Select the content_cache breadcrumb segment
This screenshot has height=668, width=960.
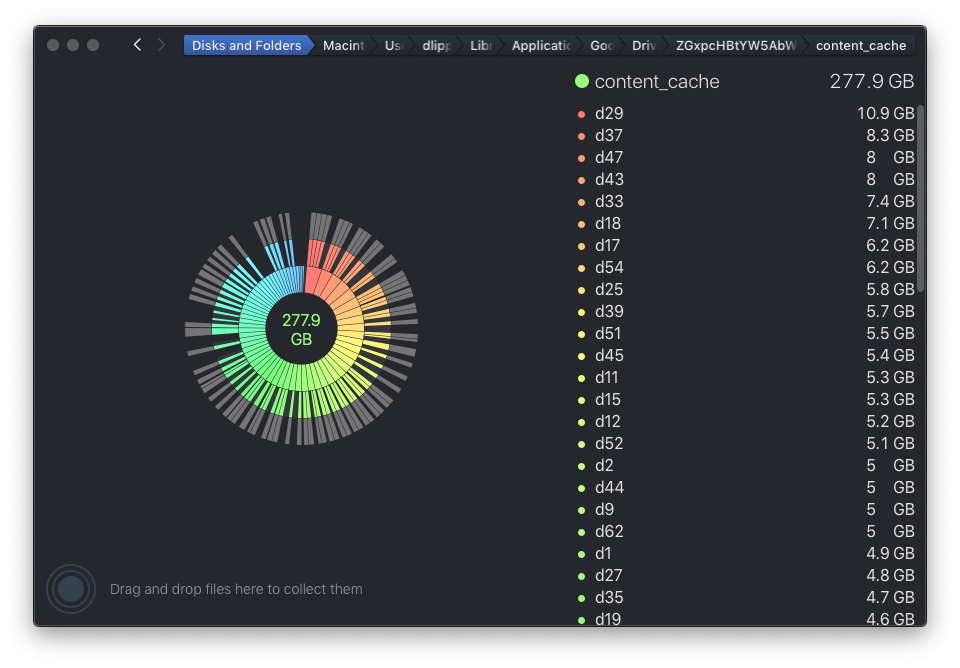860,45
